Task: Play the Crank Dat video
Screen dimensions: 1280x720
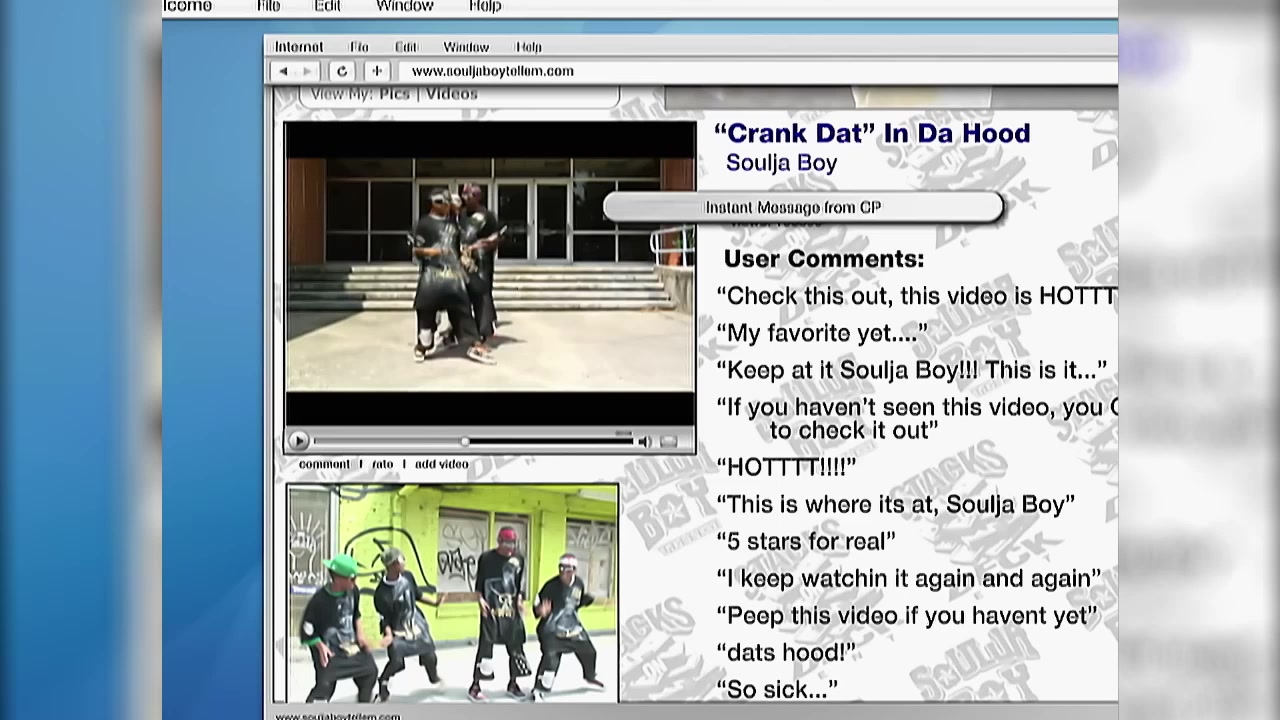Action: [298, 441]
